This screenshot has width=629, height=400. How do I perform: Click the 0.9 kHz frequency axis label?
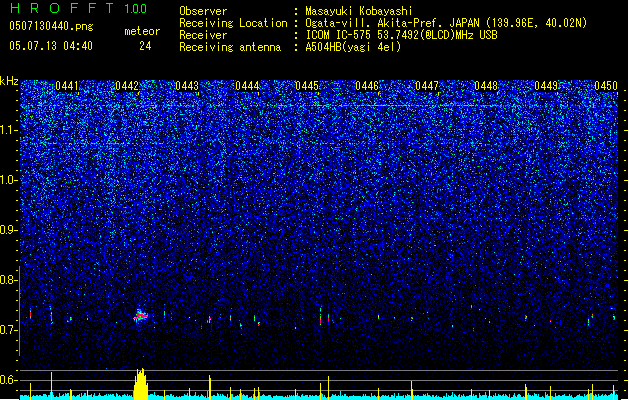click(x=8, y=230)
